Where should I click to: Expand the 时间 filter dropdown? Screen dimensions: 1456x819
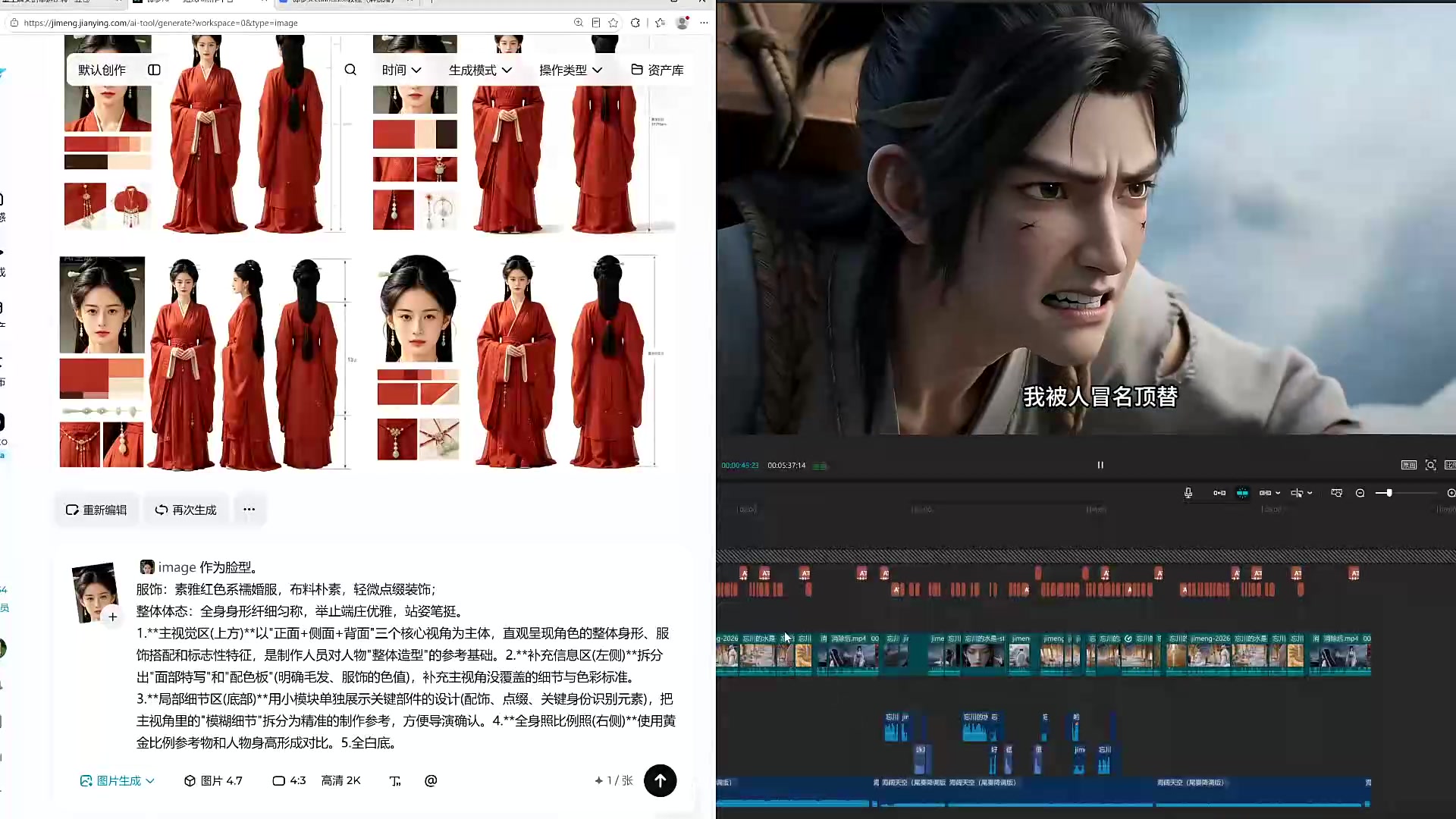point(401,70)
